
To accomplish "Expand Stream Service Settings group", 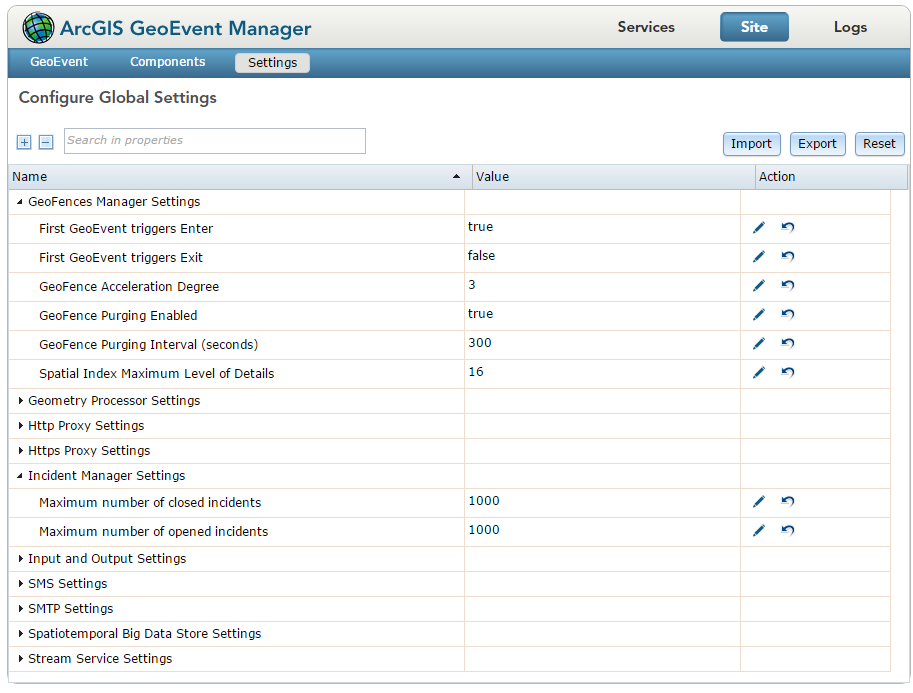I will point(20,659).
